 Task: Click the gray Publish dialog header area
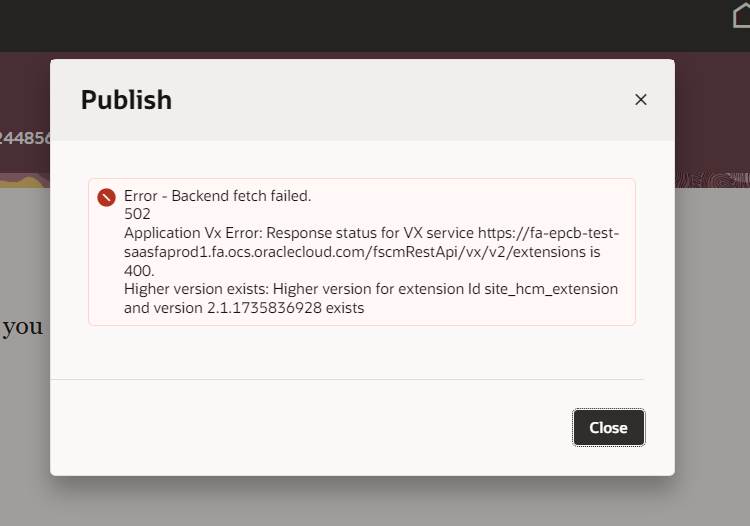click(x=362, y=100)
